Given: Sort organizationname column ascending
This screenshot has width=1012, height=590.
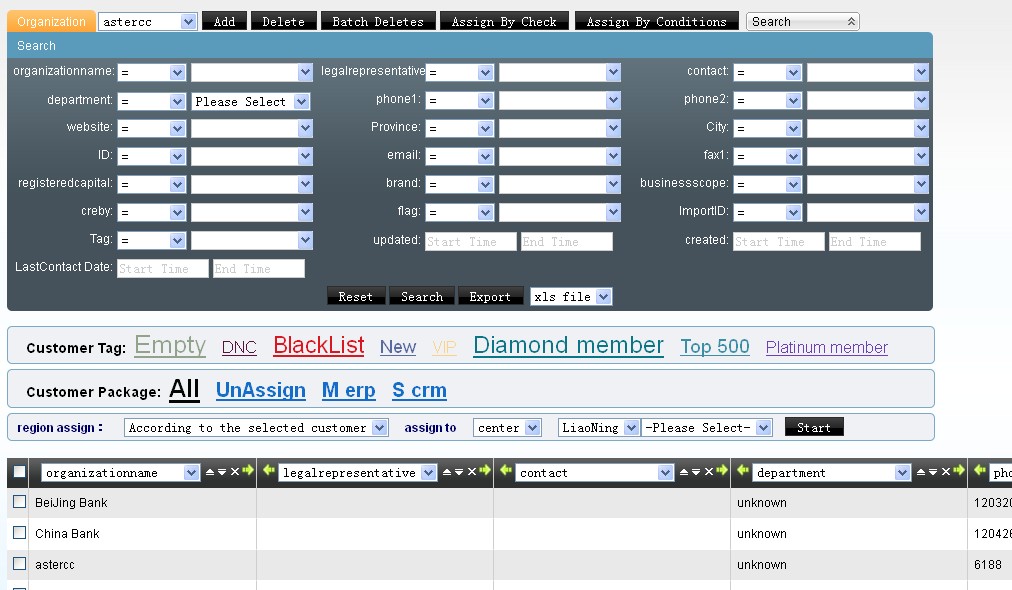Looking at the screenshot, I should (210, 472).
